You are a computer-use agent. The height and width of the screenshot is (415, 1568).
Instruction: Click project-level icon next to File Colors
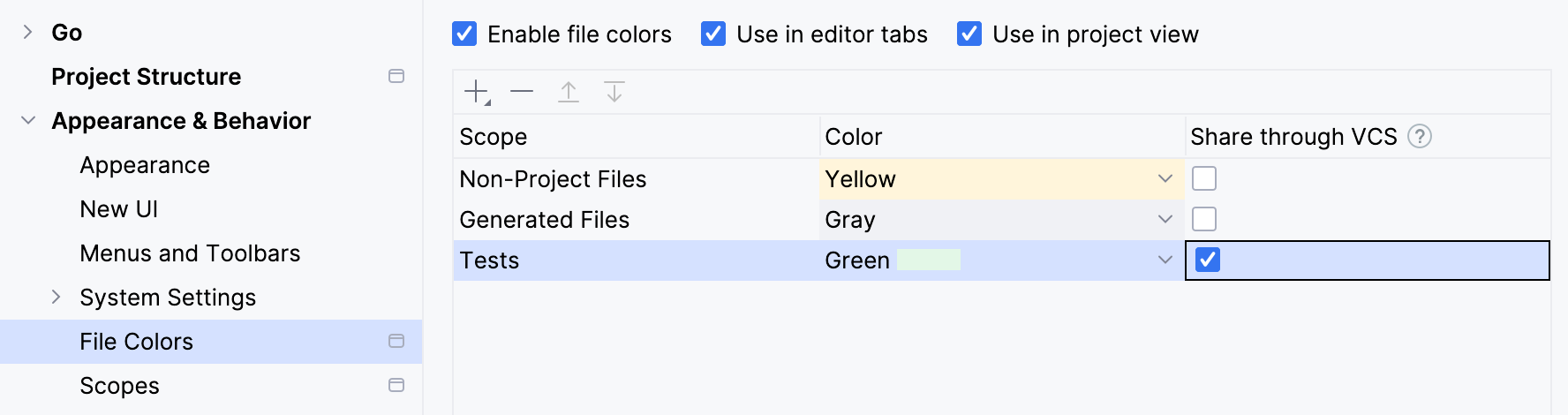point(396,342)
